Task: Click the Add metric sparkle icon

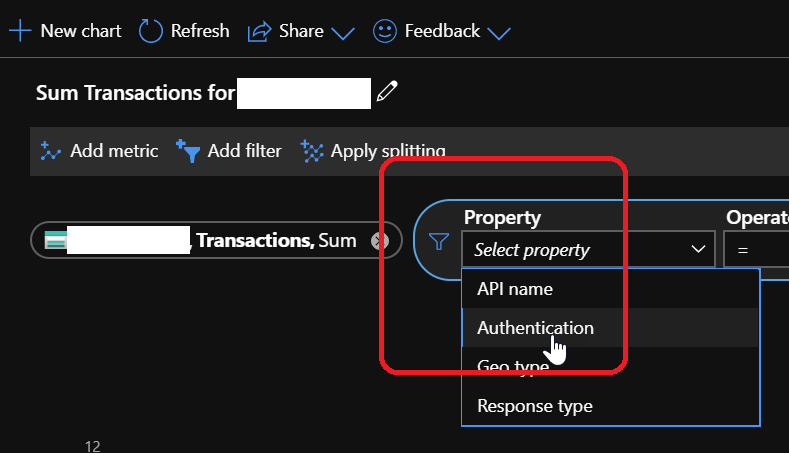Action: click(51, 151)
